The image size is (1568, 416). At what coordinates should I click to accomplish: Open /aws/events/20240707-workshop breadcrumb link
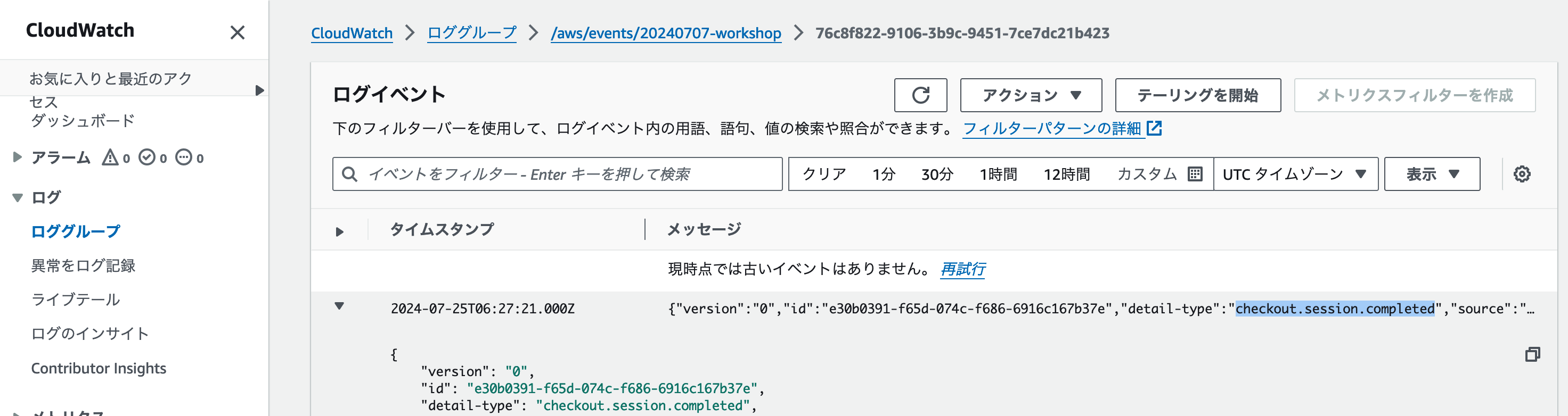pos(665,33)
